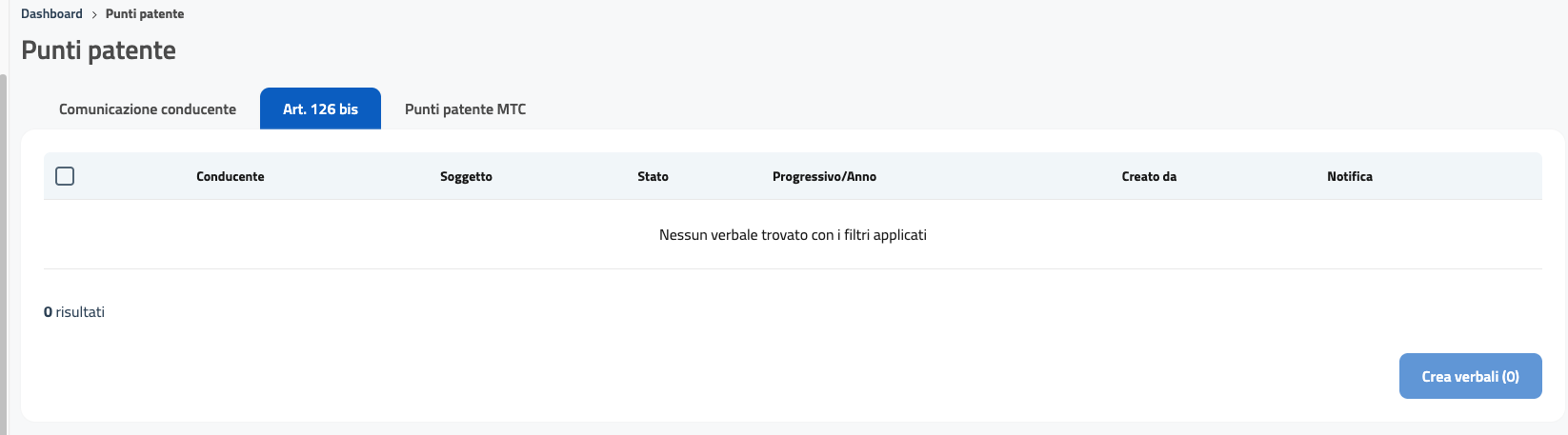1568x435 pixels.
Task: Select the Art. 126 bis tab
Action: coord(320,109)
